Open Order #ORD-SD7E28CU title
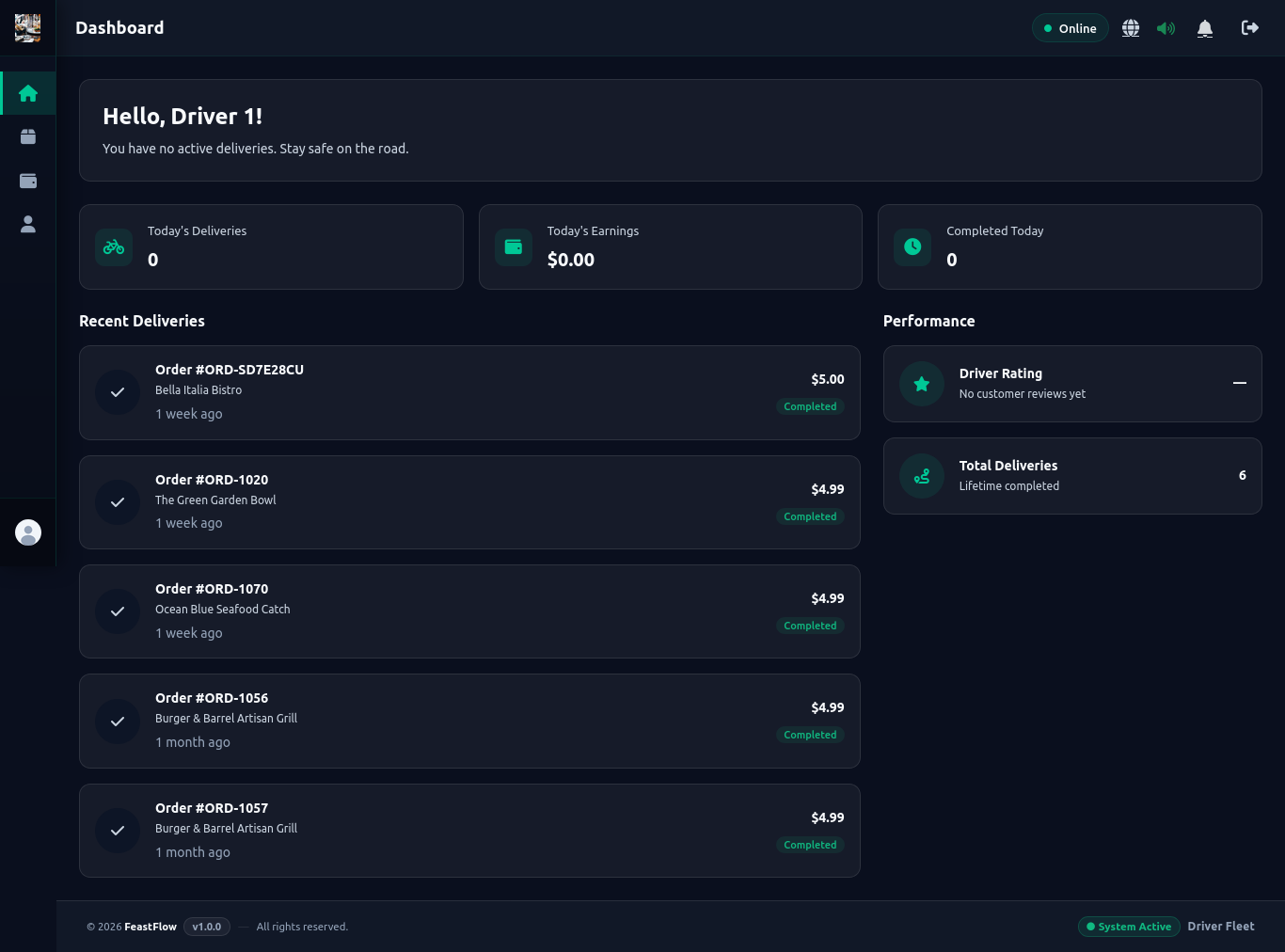The height and width of the screenshot is (952, 1285). [230, 370]
